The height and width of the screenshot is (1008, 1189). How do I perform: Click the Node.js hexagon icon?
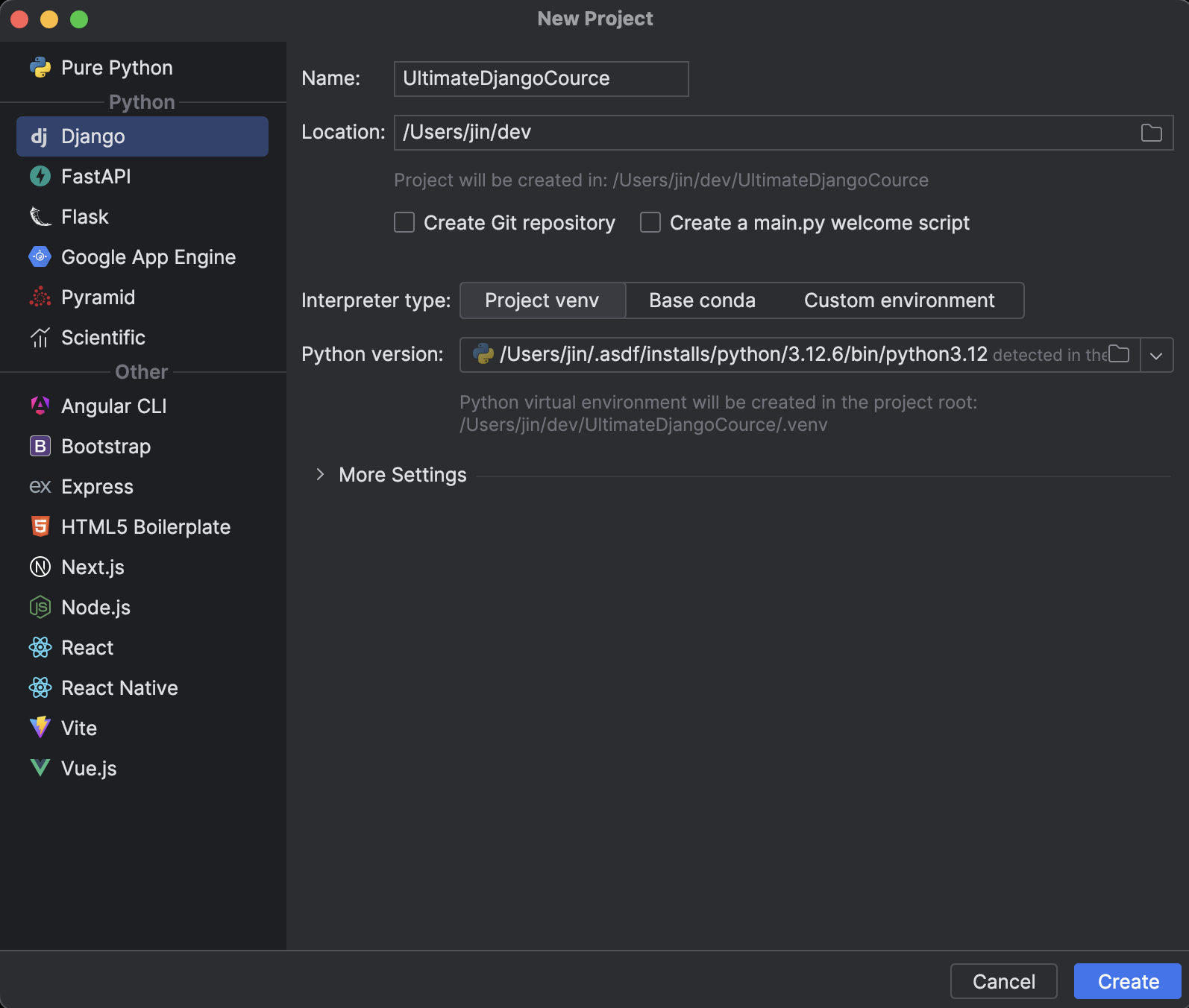point(40,608)
